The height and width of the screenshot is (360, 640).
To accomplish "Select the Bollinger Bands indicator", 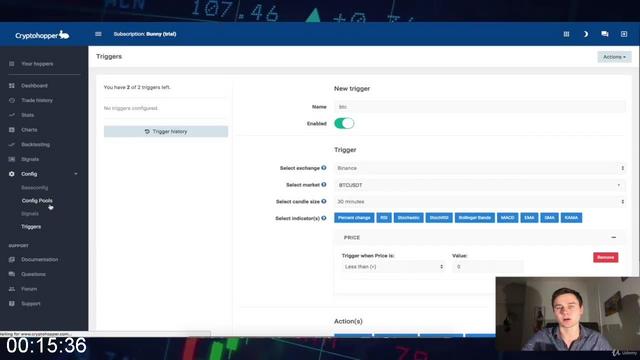I will pos(474,218).
